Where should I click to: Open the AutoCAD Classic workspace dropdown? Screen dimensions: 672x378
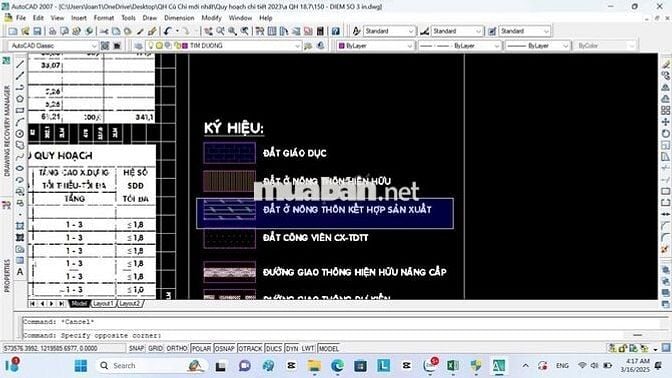coord(53,45)
